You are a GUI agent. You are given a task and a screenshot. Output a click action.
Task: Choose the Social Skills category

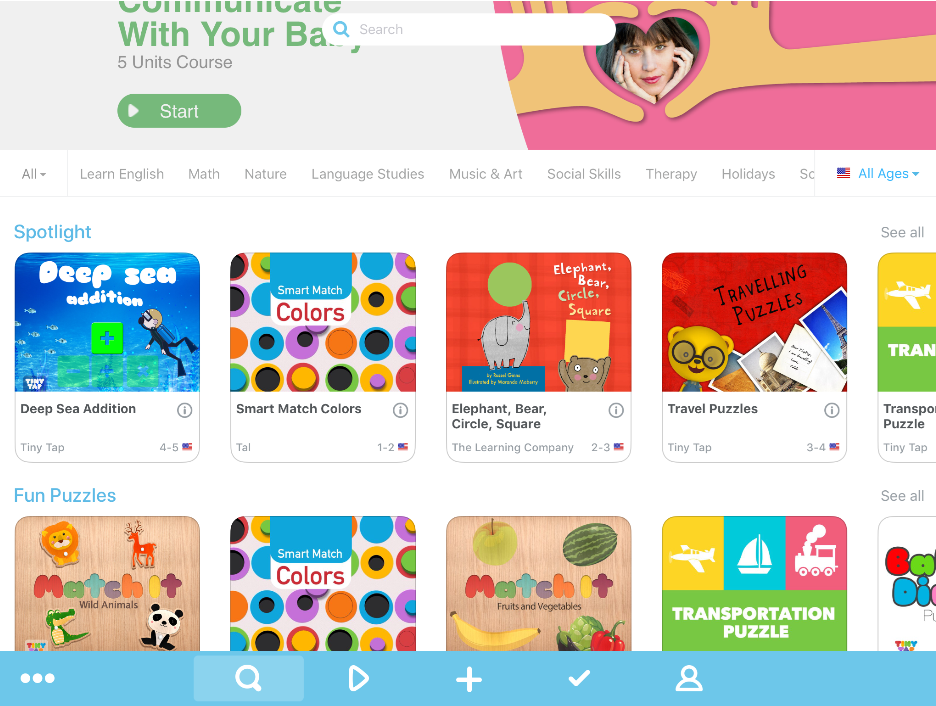(584, 174)
